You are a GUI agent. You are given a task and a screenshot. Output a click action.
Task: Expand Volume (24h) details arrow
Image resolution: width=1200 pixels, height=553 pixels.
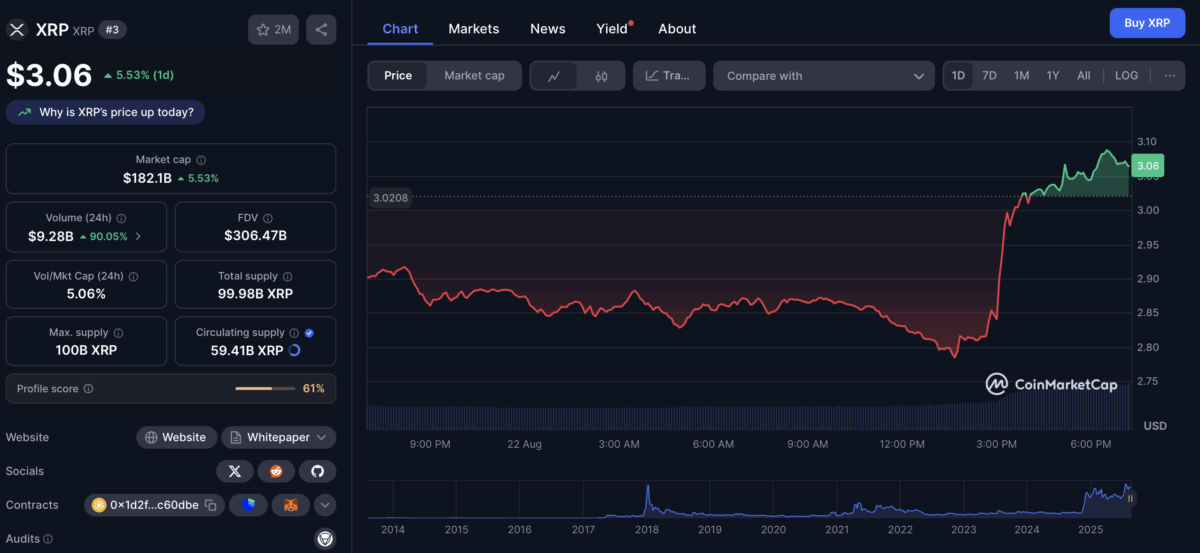(x=138, y=236)
